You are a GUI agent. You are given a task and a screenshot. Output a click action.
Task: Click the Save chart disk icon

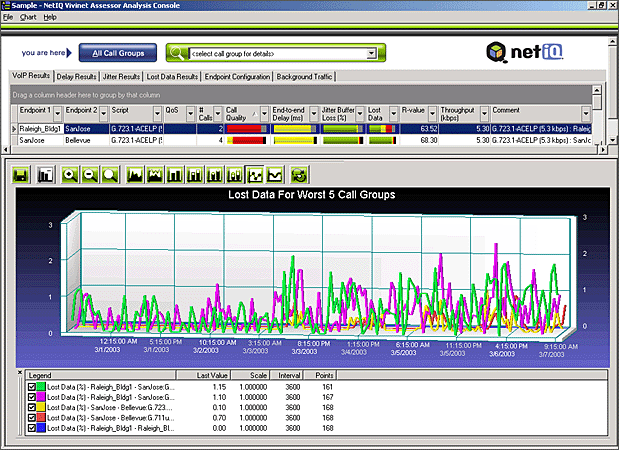click(21, 174)
